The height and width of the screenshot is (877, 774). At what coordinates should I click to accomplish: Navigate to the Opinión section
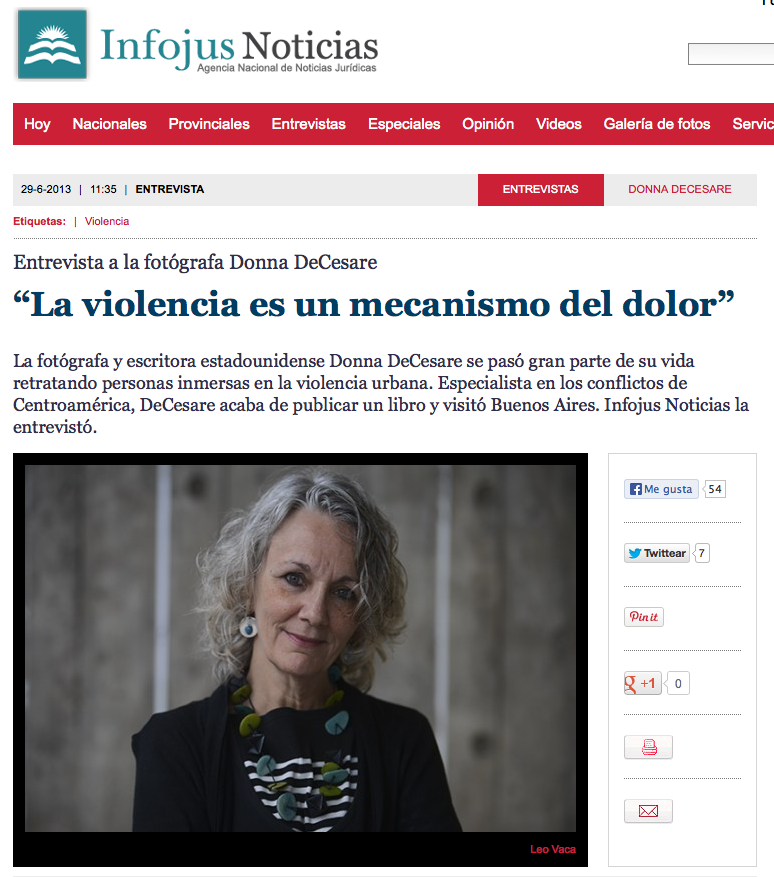(488, 124)
